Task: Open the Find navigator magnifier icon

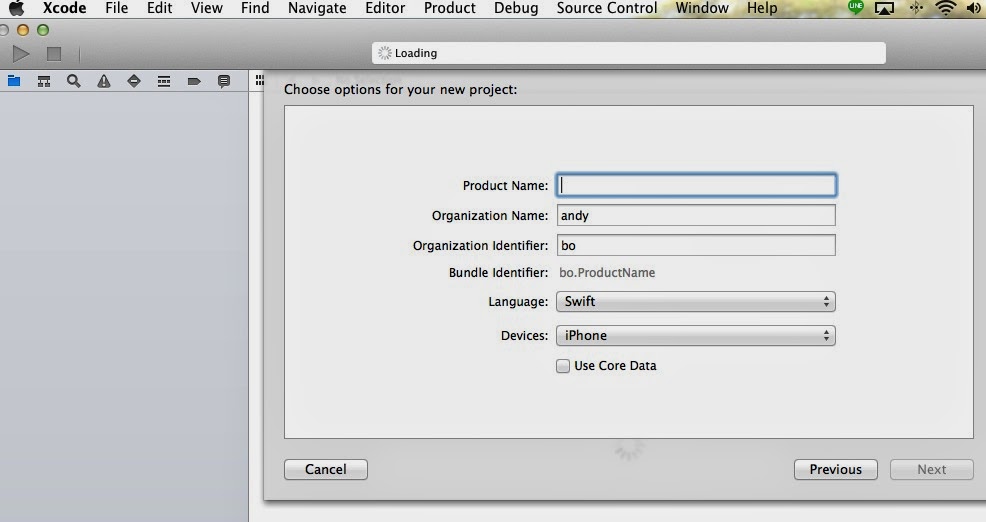Action: tap(74, 82)
